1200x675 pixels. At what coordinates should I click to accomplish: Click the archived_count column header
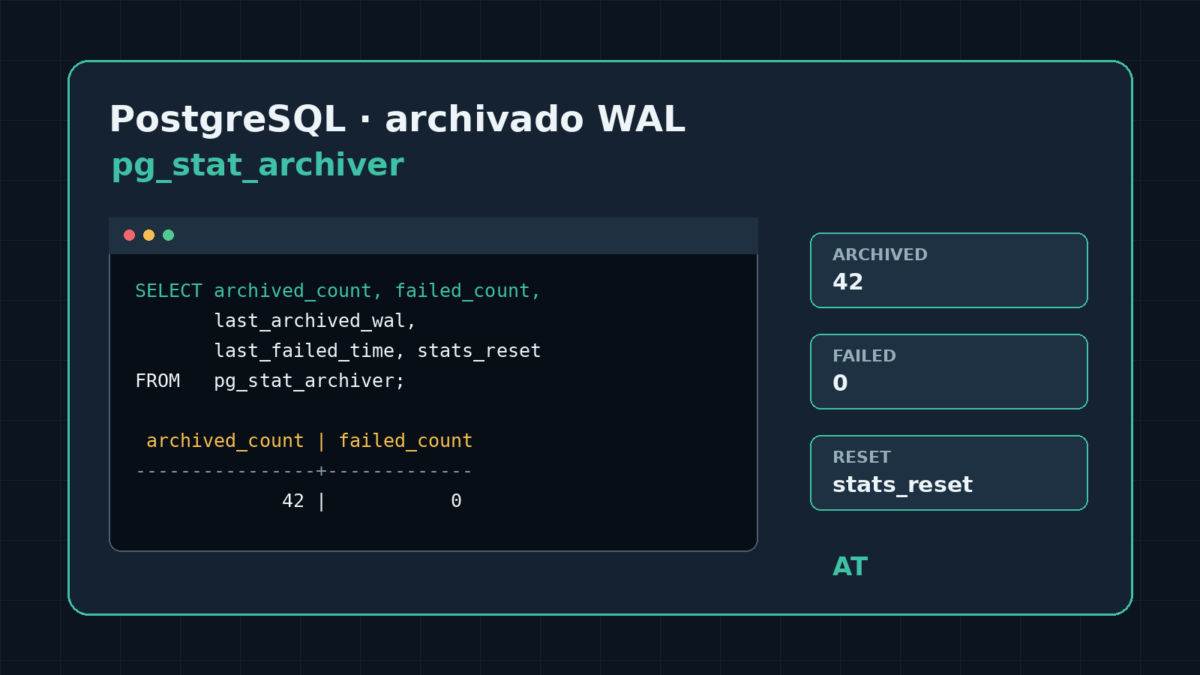pos(225,441)
